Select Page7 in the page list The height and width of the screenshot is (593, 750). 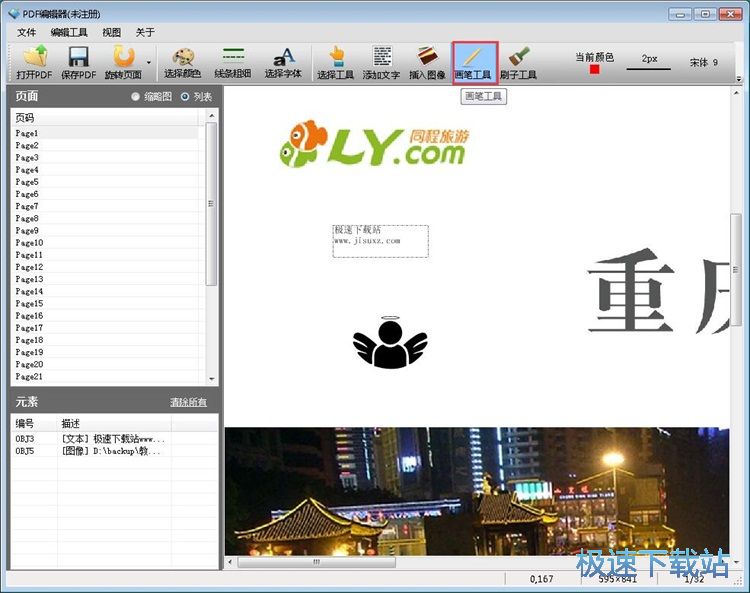pyautogui.click(x=105, y=206)
